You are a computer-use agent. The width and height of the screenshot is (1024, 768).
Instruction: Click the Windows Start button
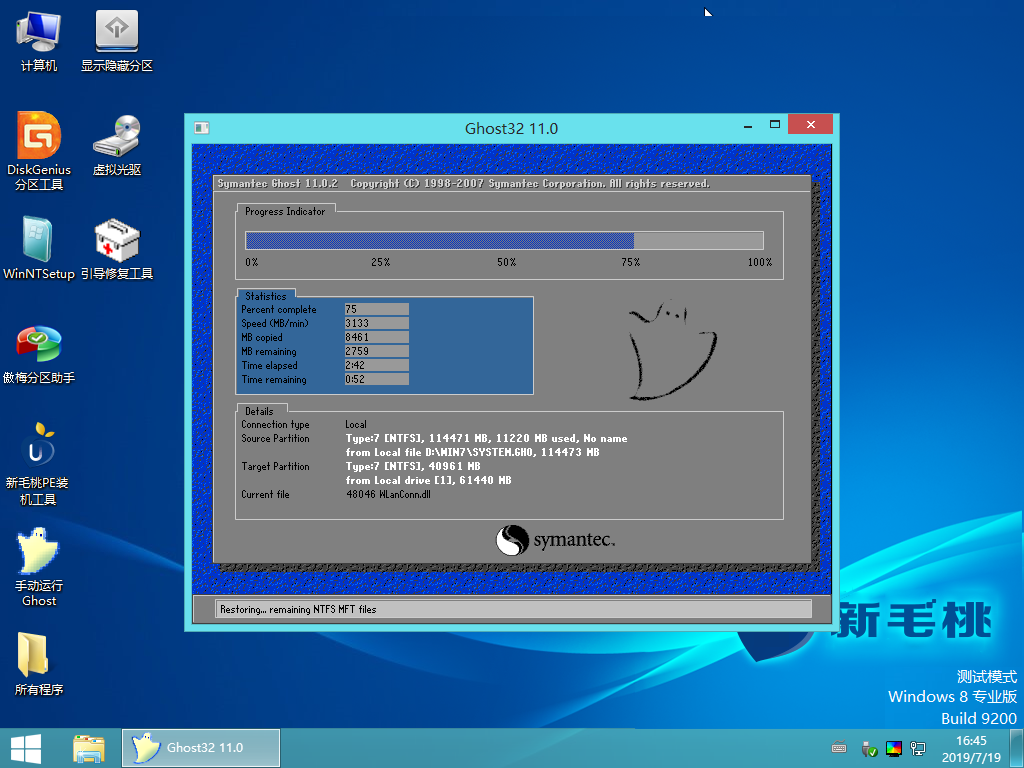click(25, 748)
